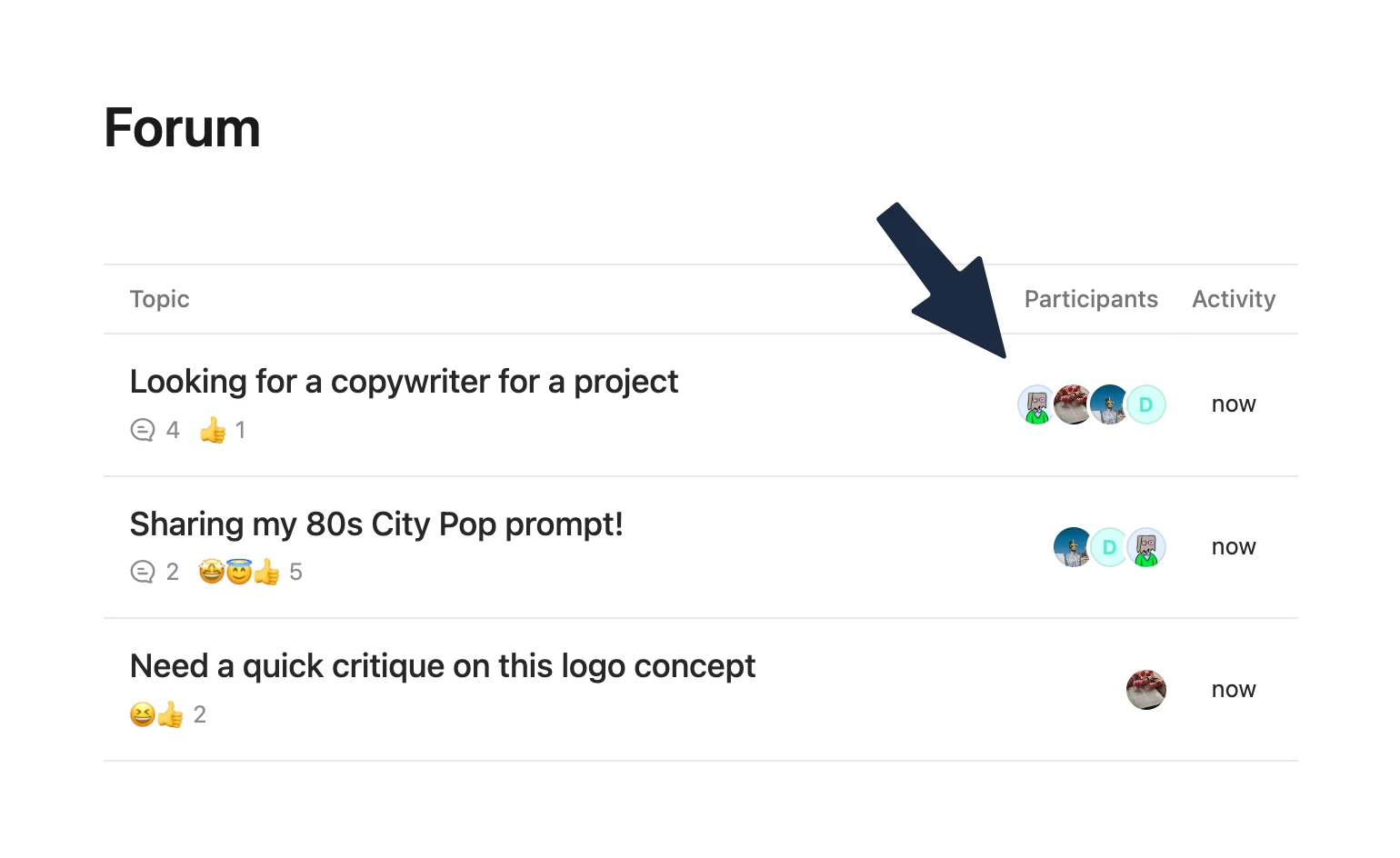Sort by the Activity column header
The height and width of the screenshot is (858, 1400).
[x=1234, y=299]
